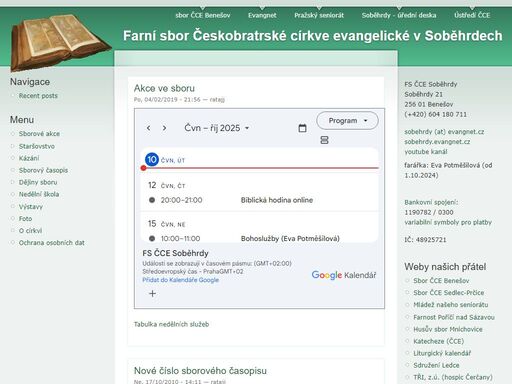Go to previous calendar period arrow
This screenshot has height=384, width=512.
pyautogui.click(x=149, y=128)
